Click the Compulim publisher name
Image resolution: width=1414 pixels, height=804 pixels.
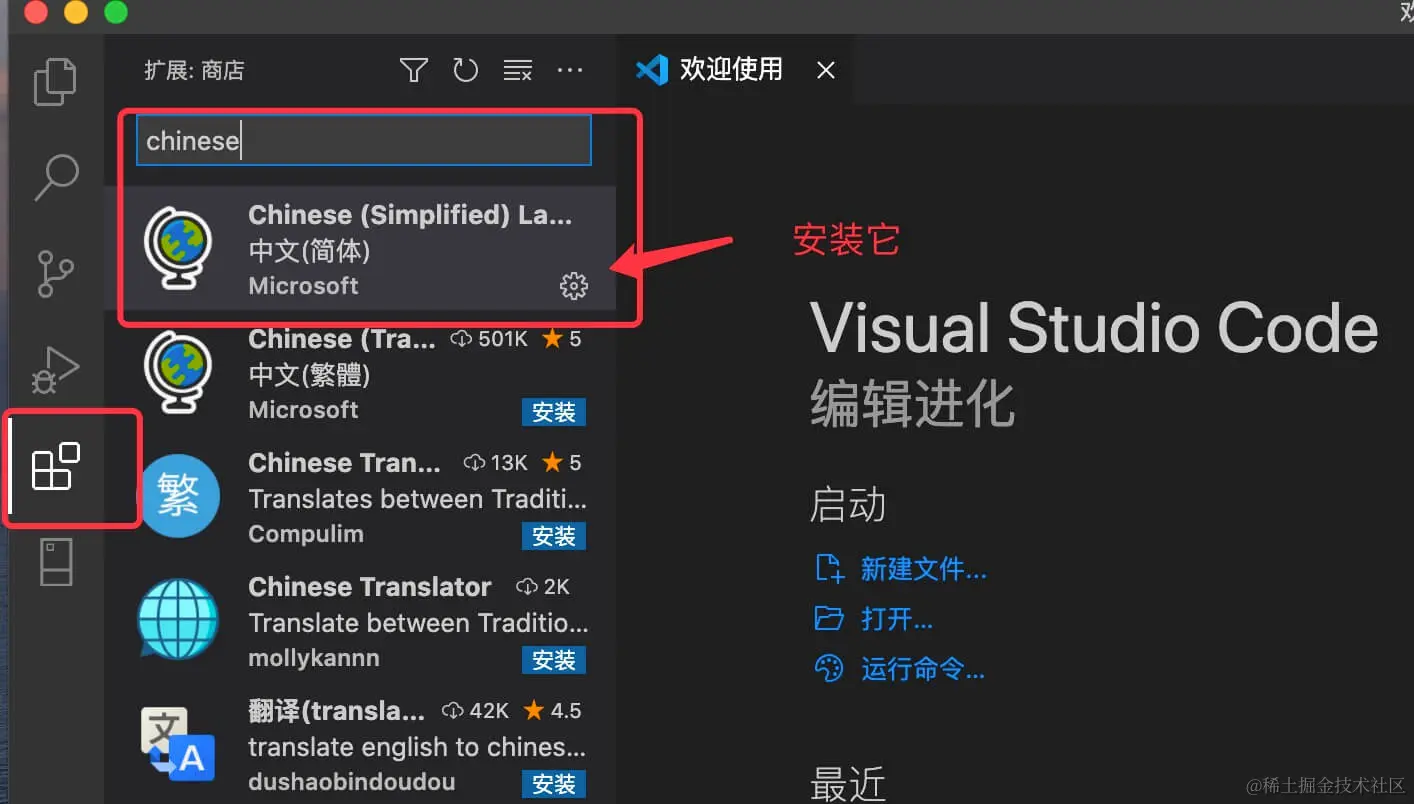305,534
